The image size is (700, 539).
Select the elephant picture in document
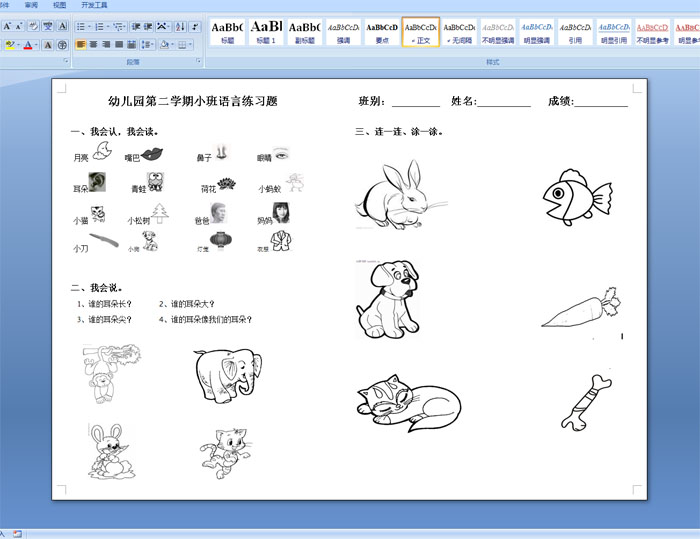[x=228, y=376]
